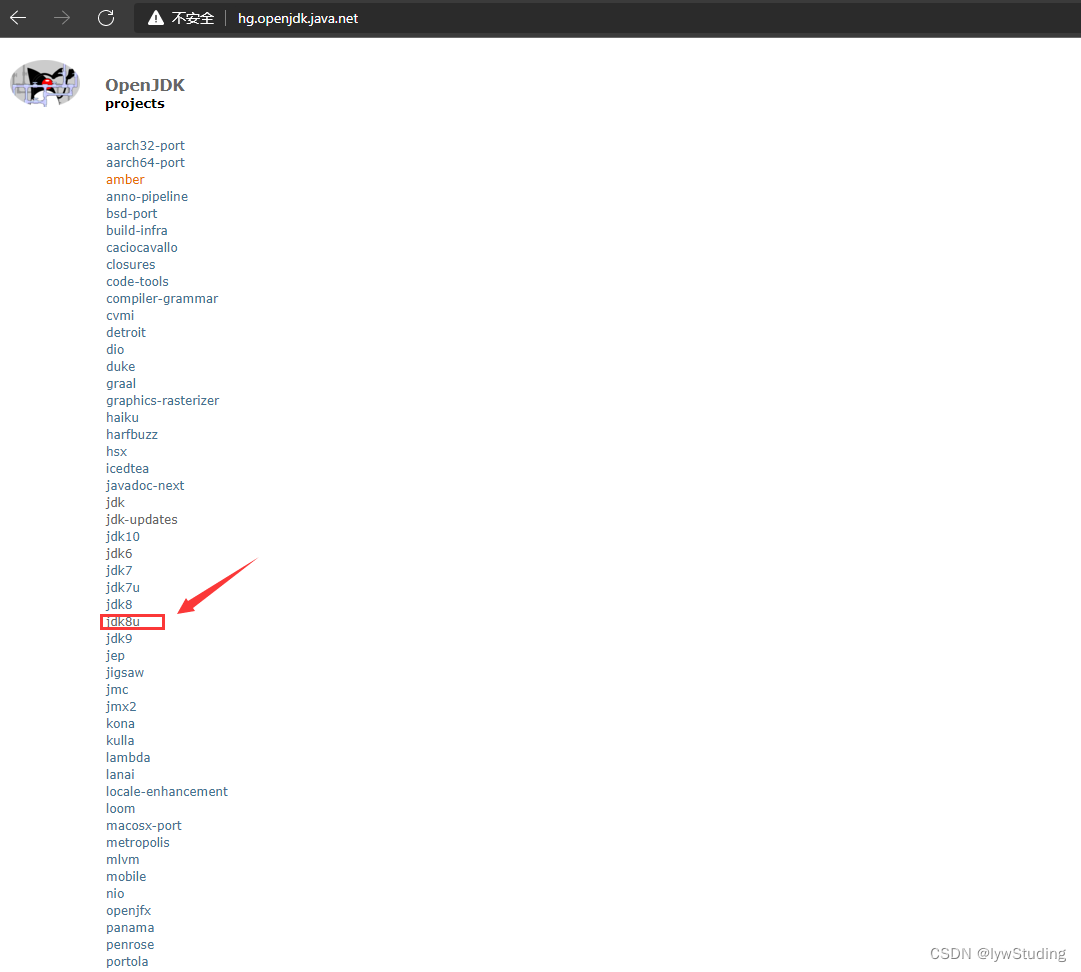Open the caciocavallo project
Viewport: 1081px width, 972px height.
coord(142,247)
